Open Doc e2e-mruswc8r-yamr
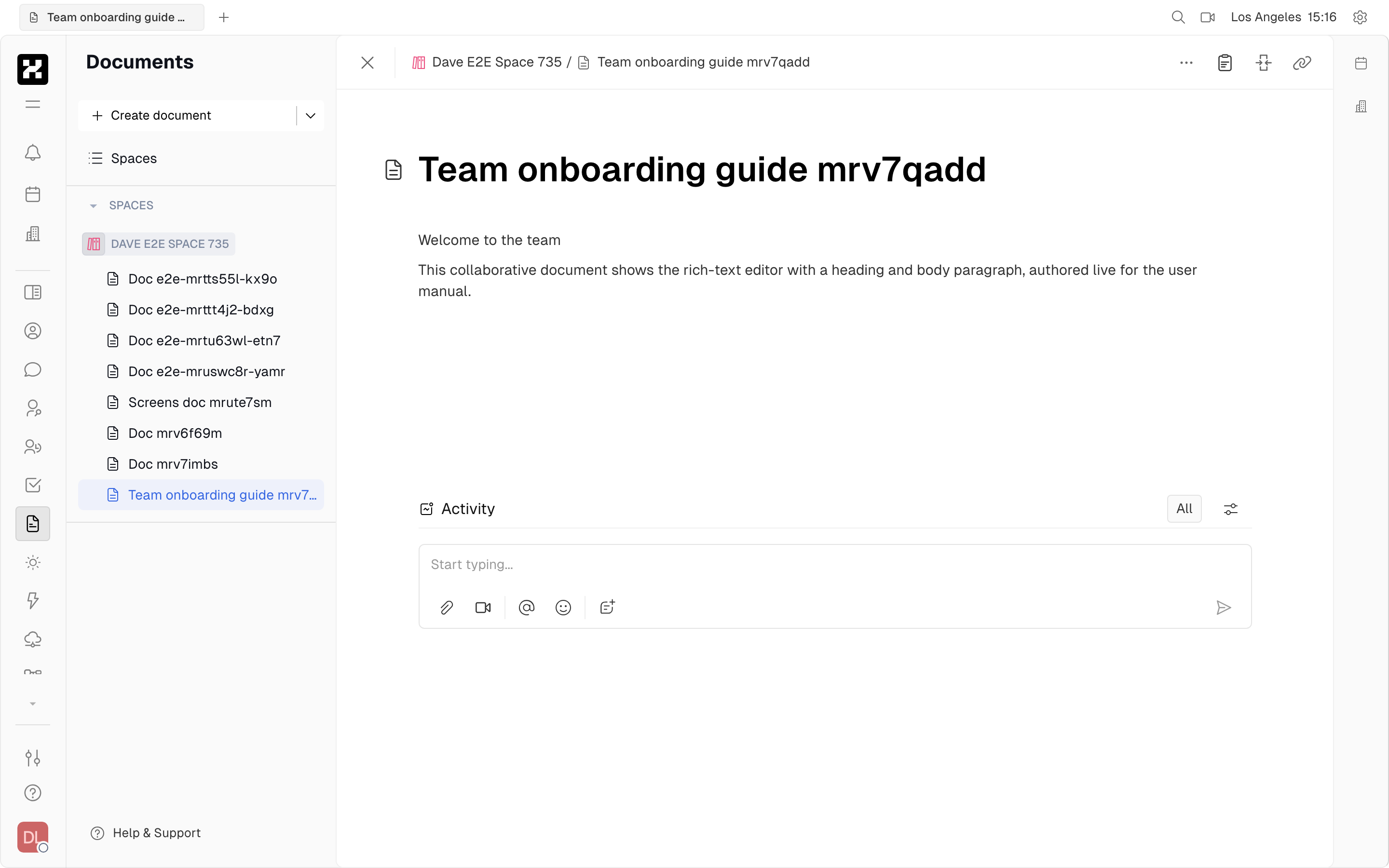Screen dimensions: 1389x868 click(201, 371)
